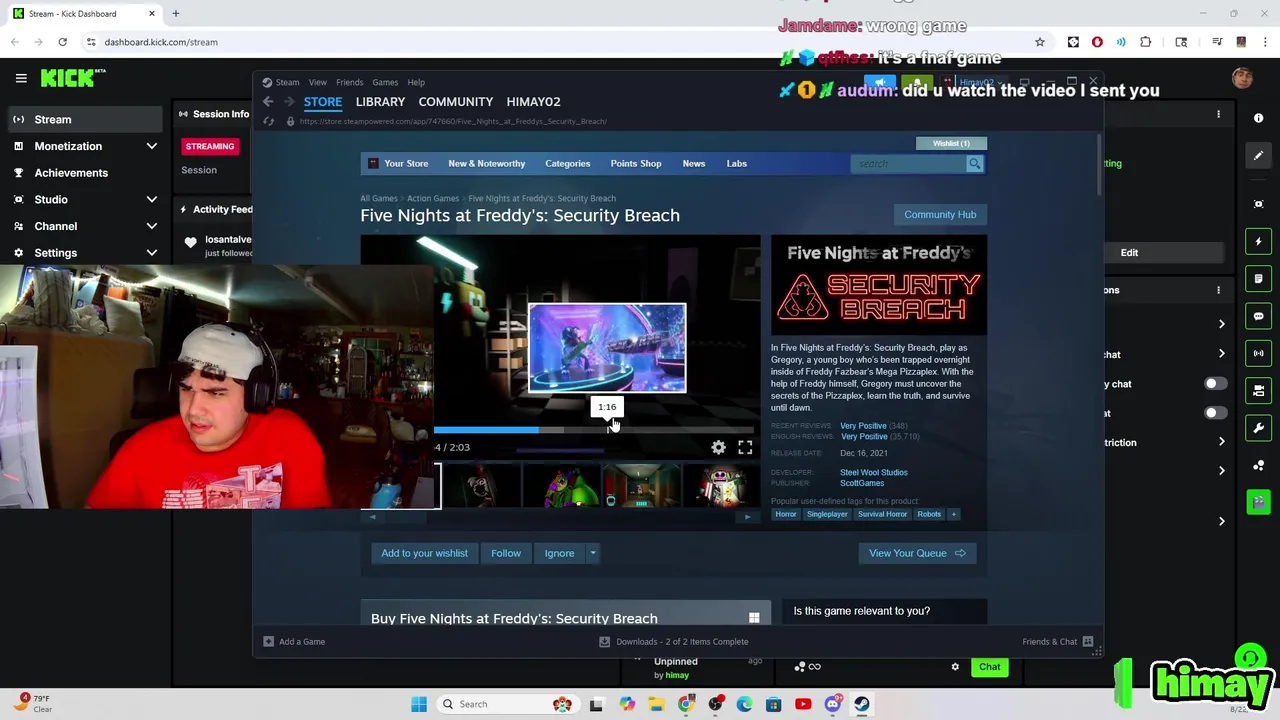Bookmark the page with the Chrome star
The width and height of the screenshot is (1280, 720).
click(x=1040, y=42)
